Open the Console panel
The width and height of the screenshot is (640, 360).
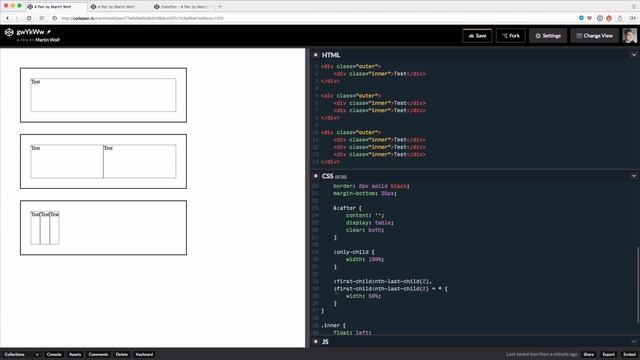click(x=54, y=354)
